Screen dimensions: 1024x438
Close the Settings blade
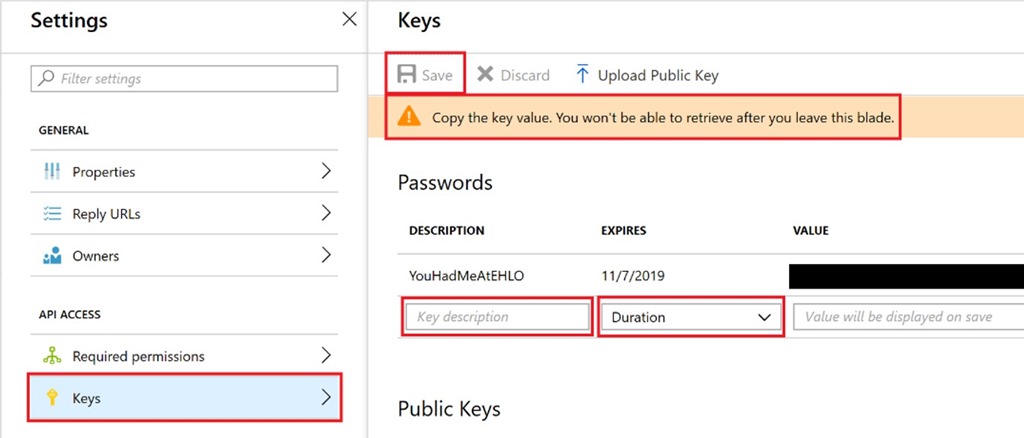click(x=349, y=19)
